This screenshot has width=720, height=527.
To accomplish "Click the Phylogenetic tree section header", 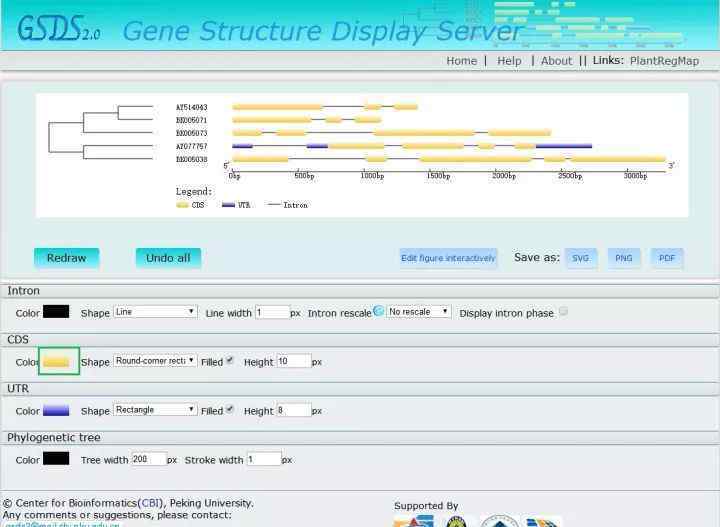I will [360, 437].
